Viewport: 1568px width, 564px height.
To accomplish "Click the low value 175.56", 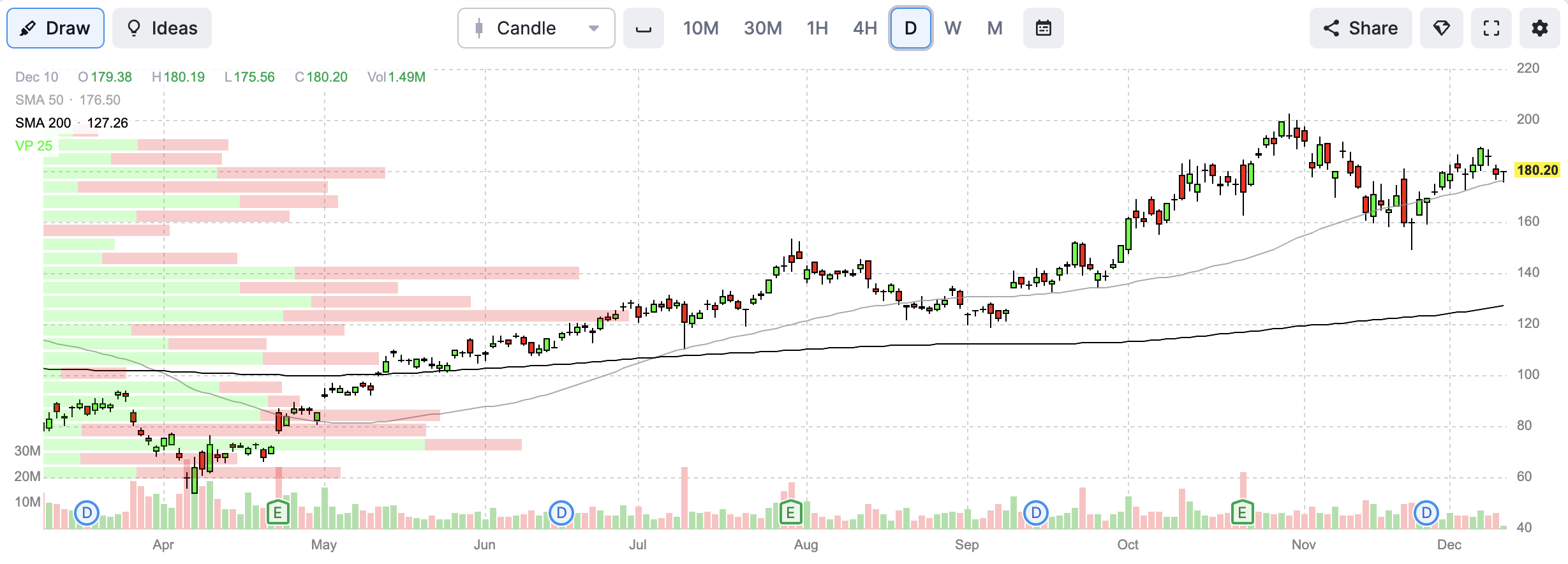I will [254, 77].
